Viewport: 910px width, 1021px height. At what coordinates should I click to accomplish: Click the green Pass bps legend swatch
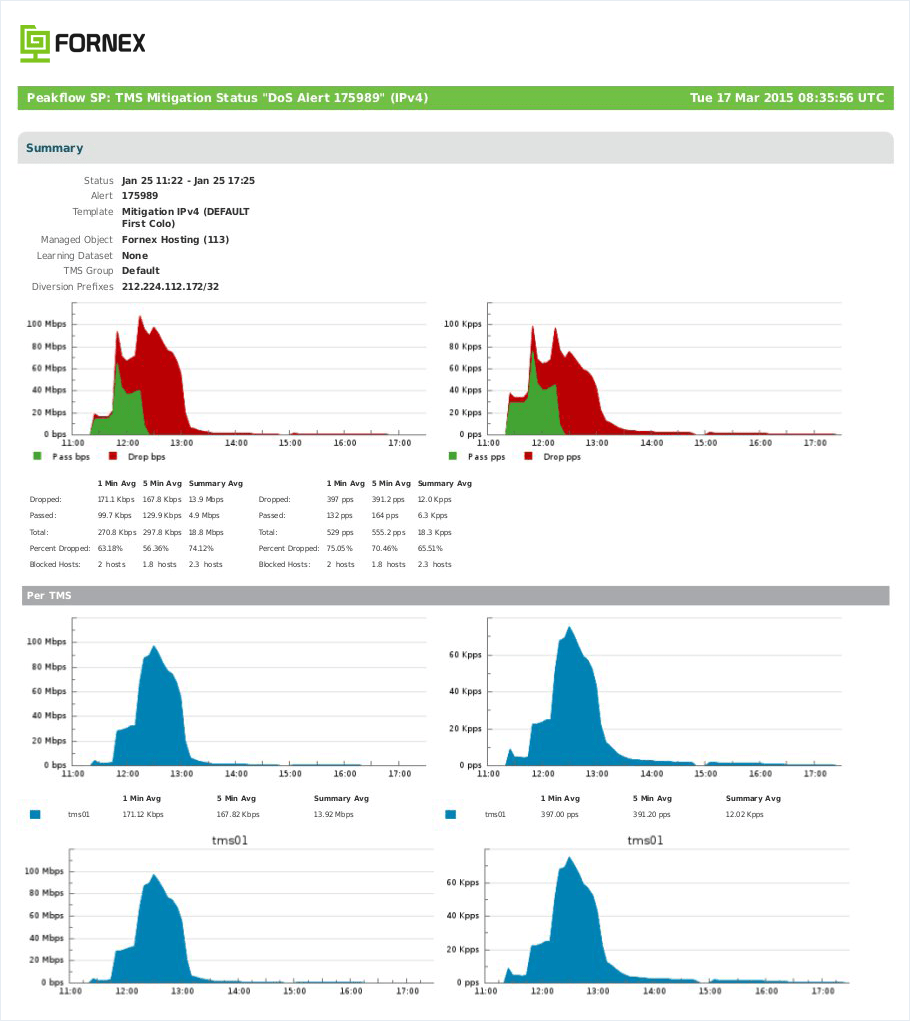coord(37,456)
